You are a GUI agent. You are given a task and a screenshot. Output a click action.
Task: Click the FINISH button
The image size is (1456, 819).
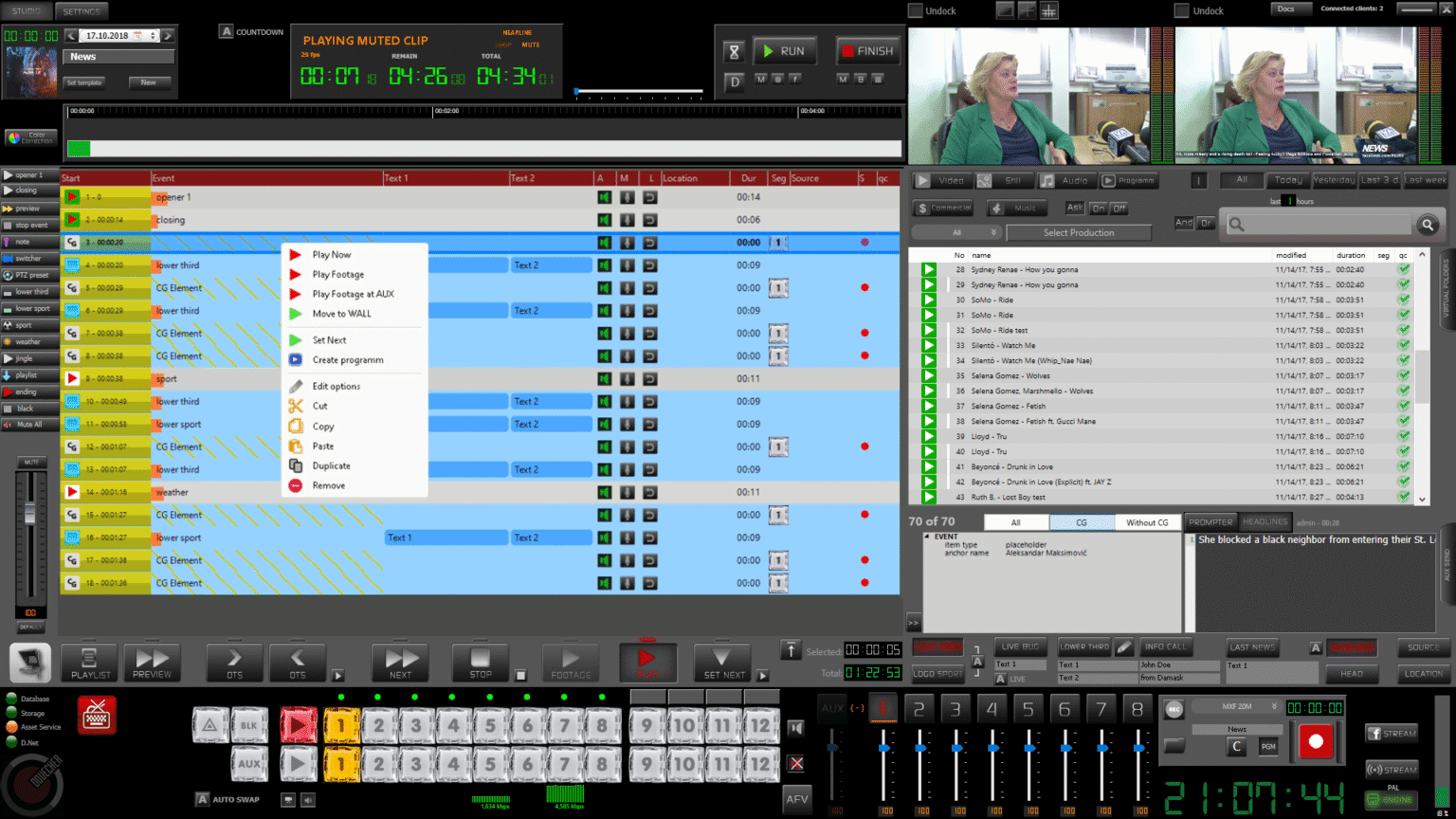865,51
